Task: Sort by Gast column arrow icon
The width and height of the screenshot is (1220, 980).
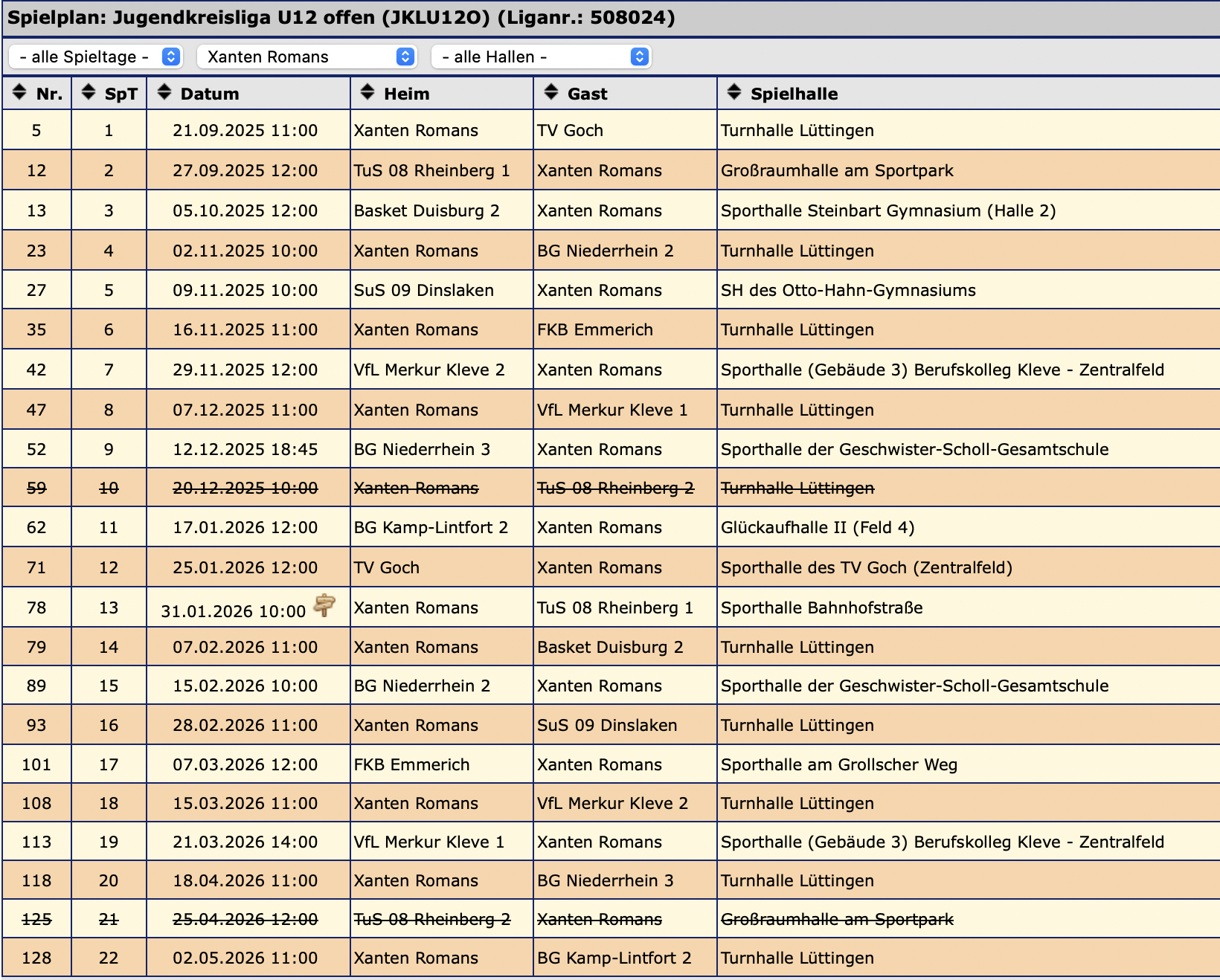Action: (x=550, y=92)
